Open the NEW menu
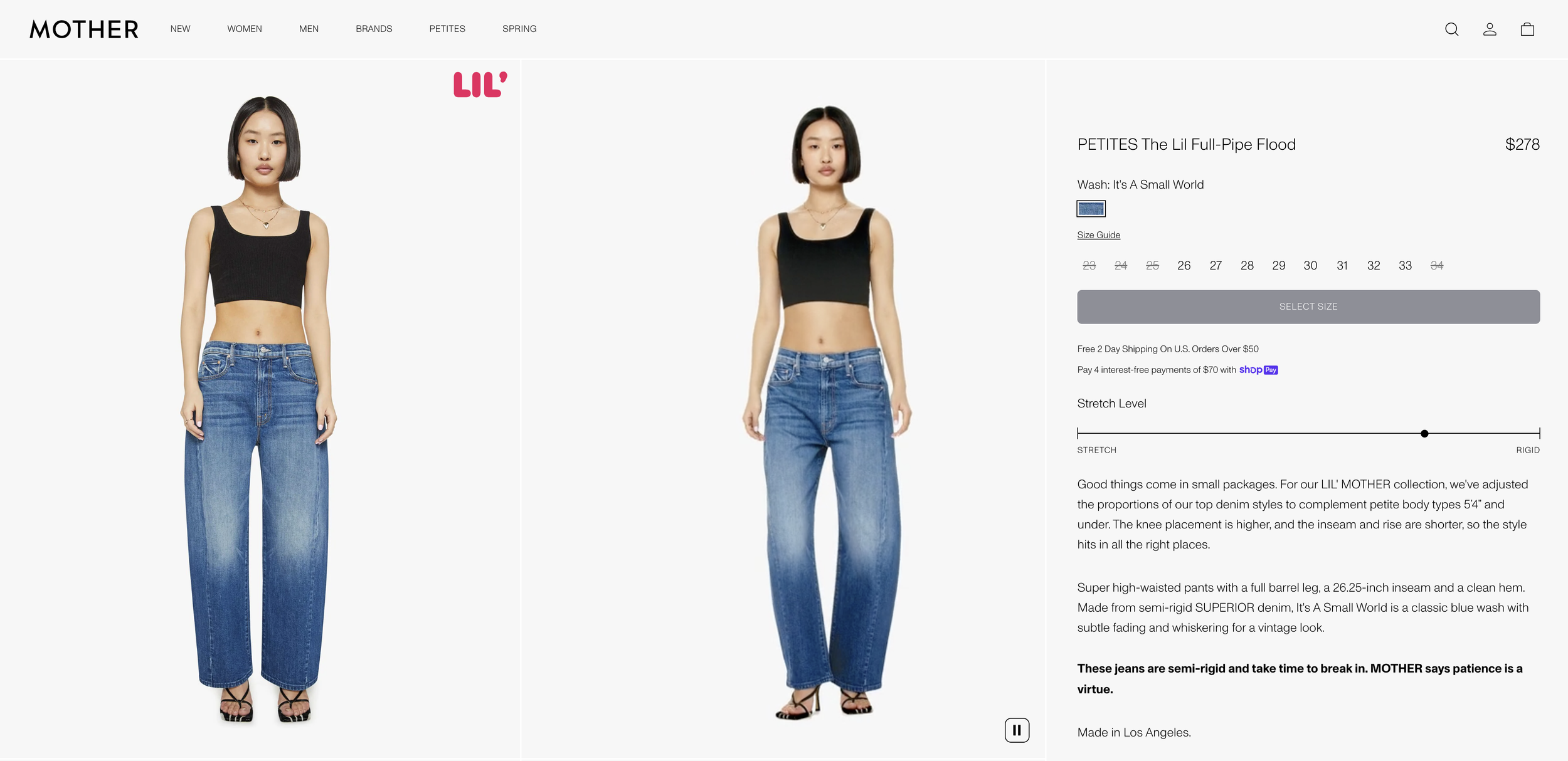 [180, 29]
